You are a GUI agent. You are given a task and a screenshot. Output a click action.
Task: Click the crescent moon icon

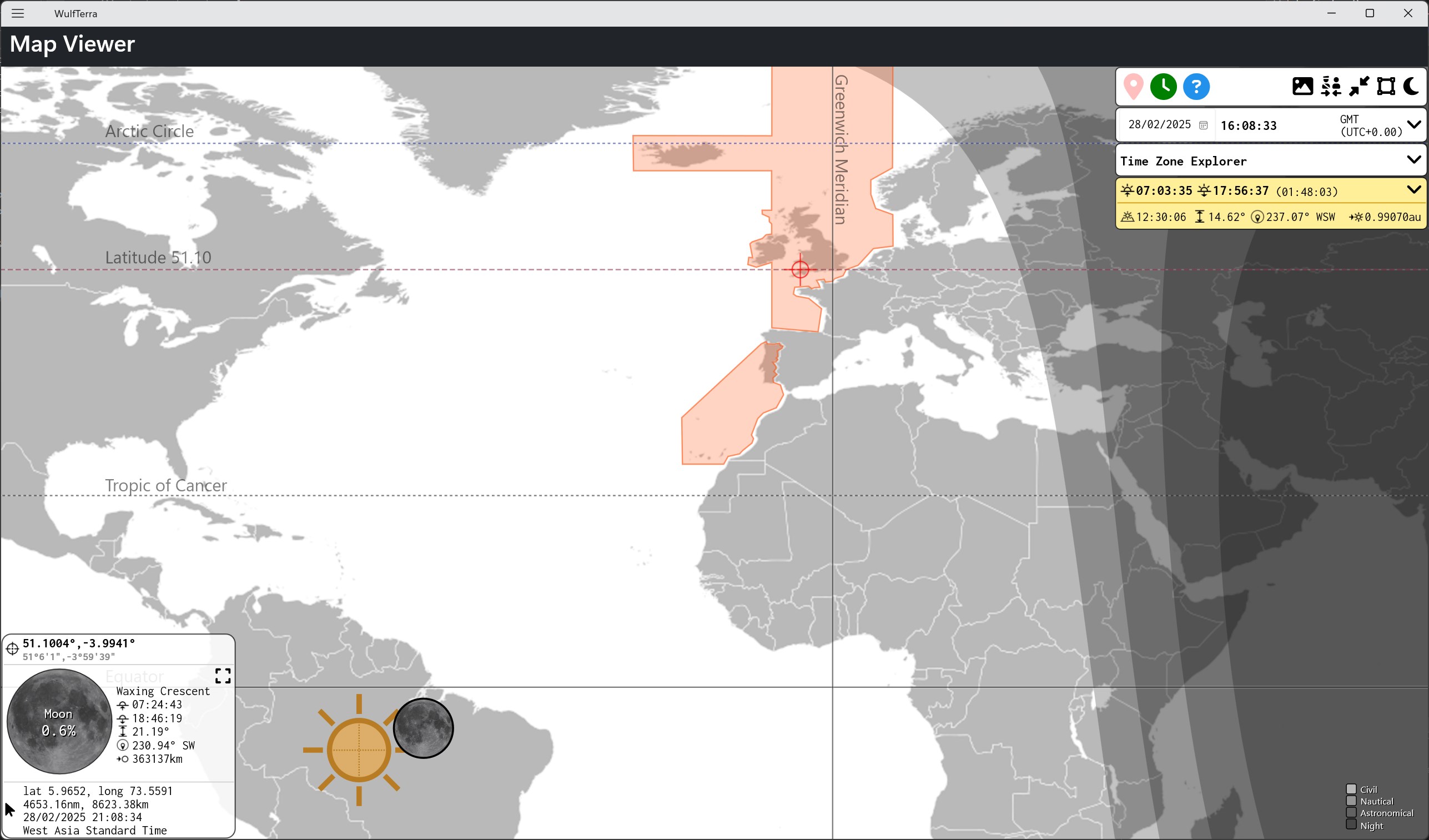pyautogui.click(x=1411, y=87)
